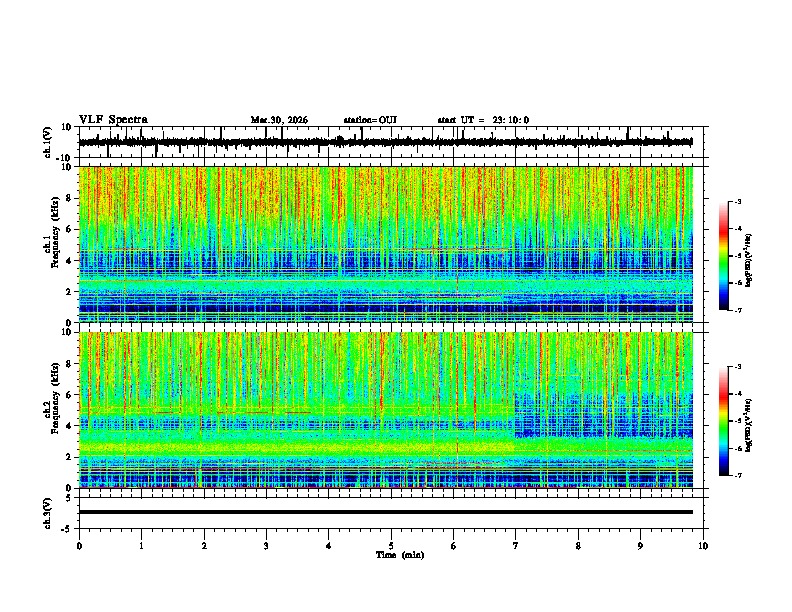Click the '2' kHz tick of ch.2 spectrogram

click(70, 457)
